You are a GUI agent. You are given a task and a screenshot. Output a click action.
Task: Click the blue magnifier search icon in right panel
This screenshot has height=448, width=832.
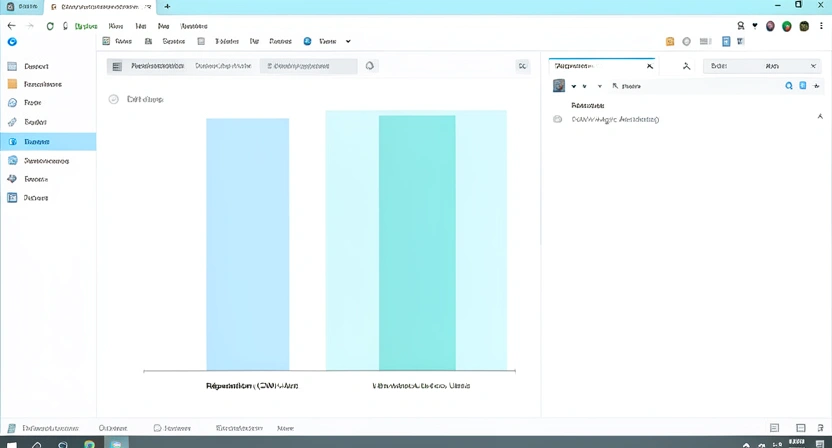coord(789,86)
